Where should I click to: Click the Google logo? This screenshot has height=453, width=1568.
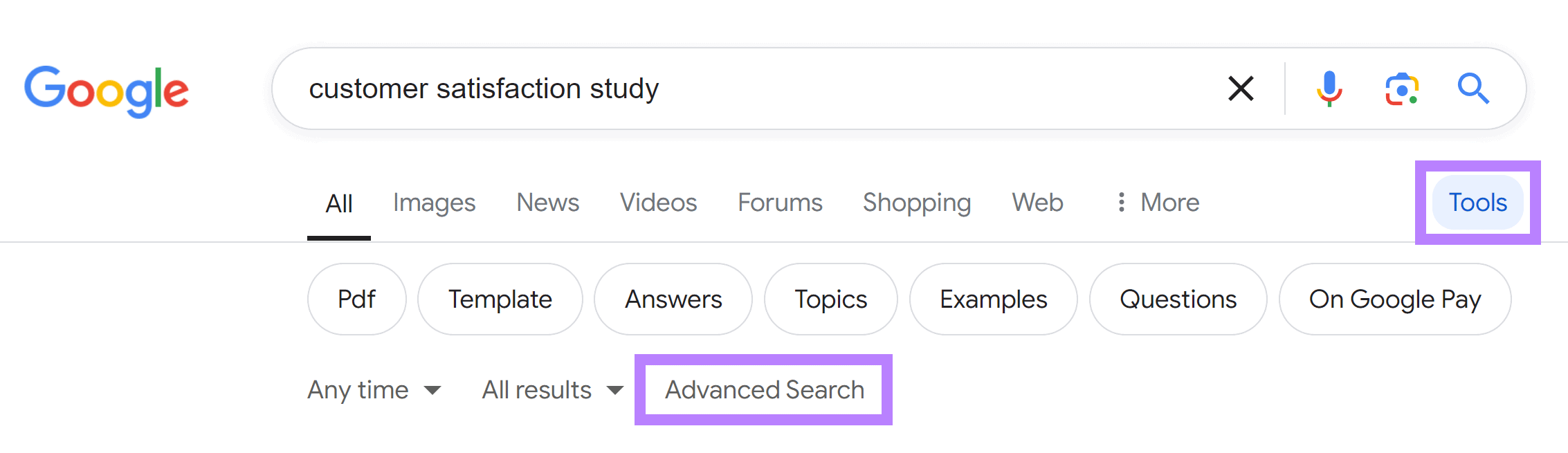click(x=107, y=90)
